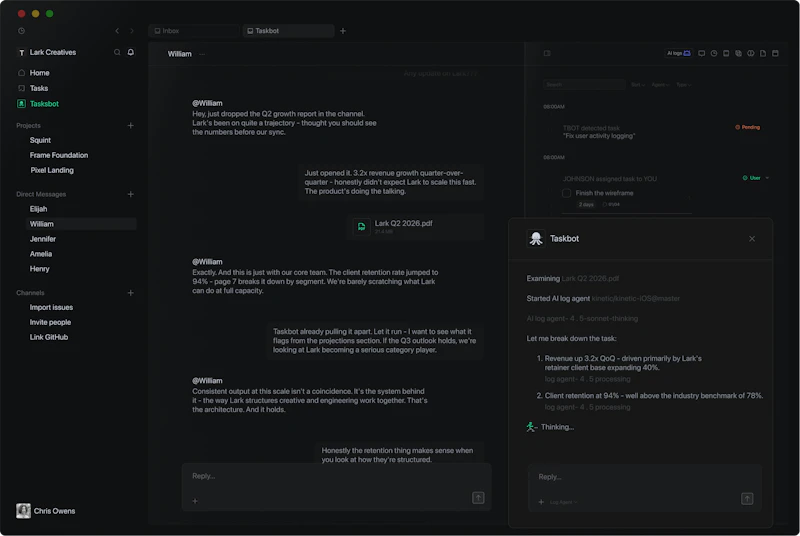Click Invite people under Channels
The image size is (800, 536).
[x=50, y=322]
